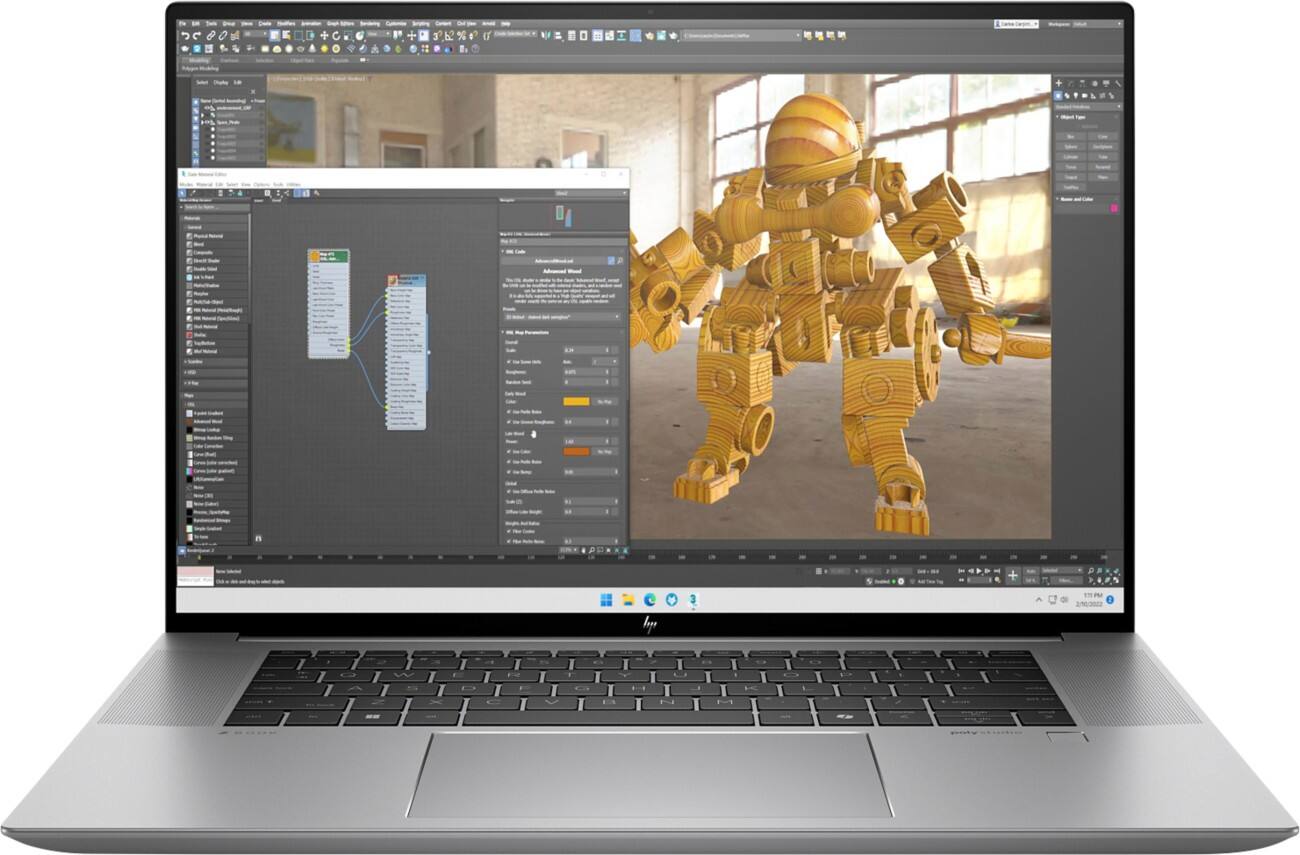Toggle the Use Scene Units checkbox
The width and height of the screenshot is (1300, 855).
[509, 361]
